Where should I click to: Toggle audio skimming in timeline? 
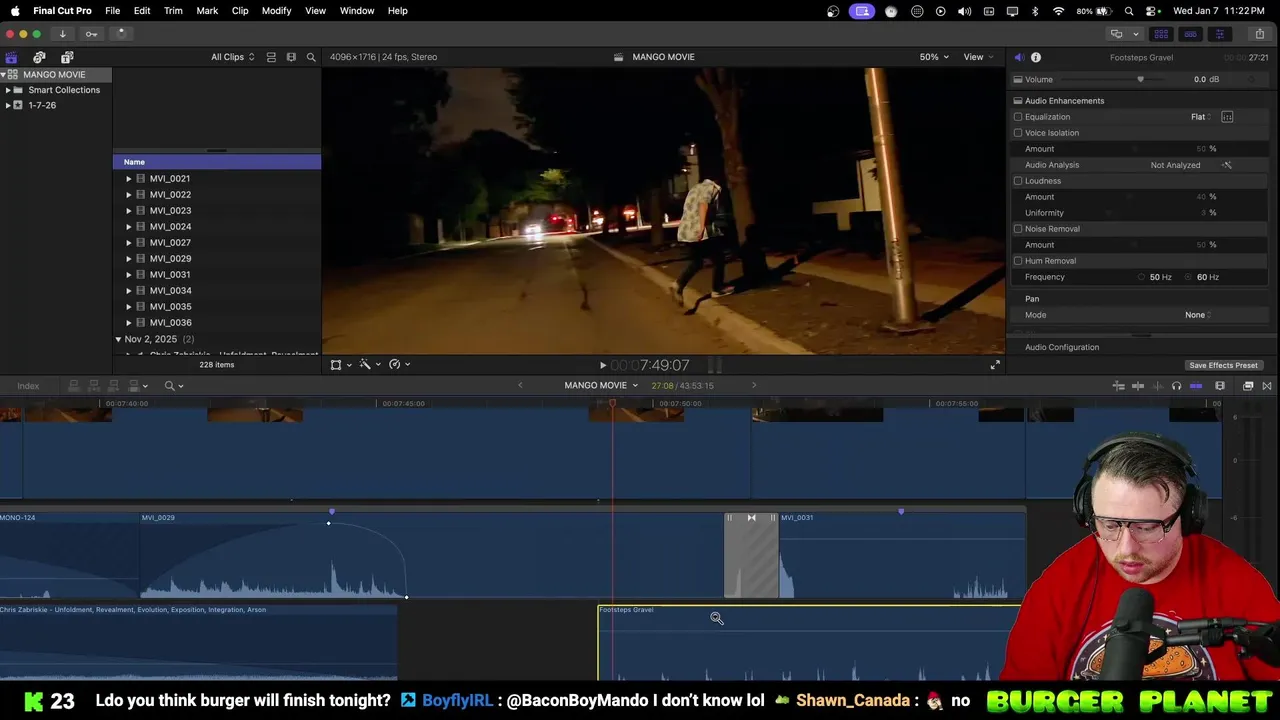(x=1157, y=386)
